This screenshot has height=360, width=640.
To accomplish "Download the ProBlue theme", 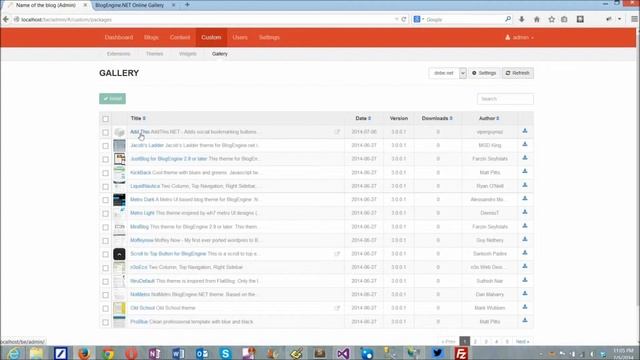I will pyautogui.click(x=525, y=321).
